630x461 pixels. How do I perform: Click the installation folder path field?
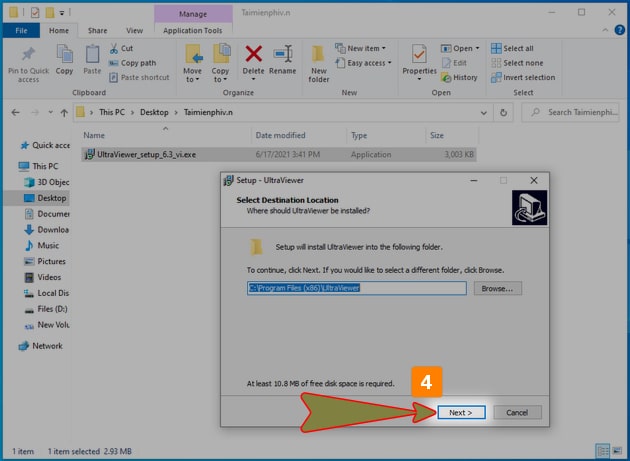click(356, 288)
